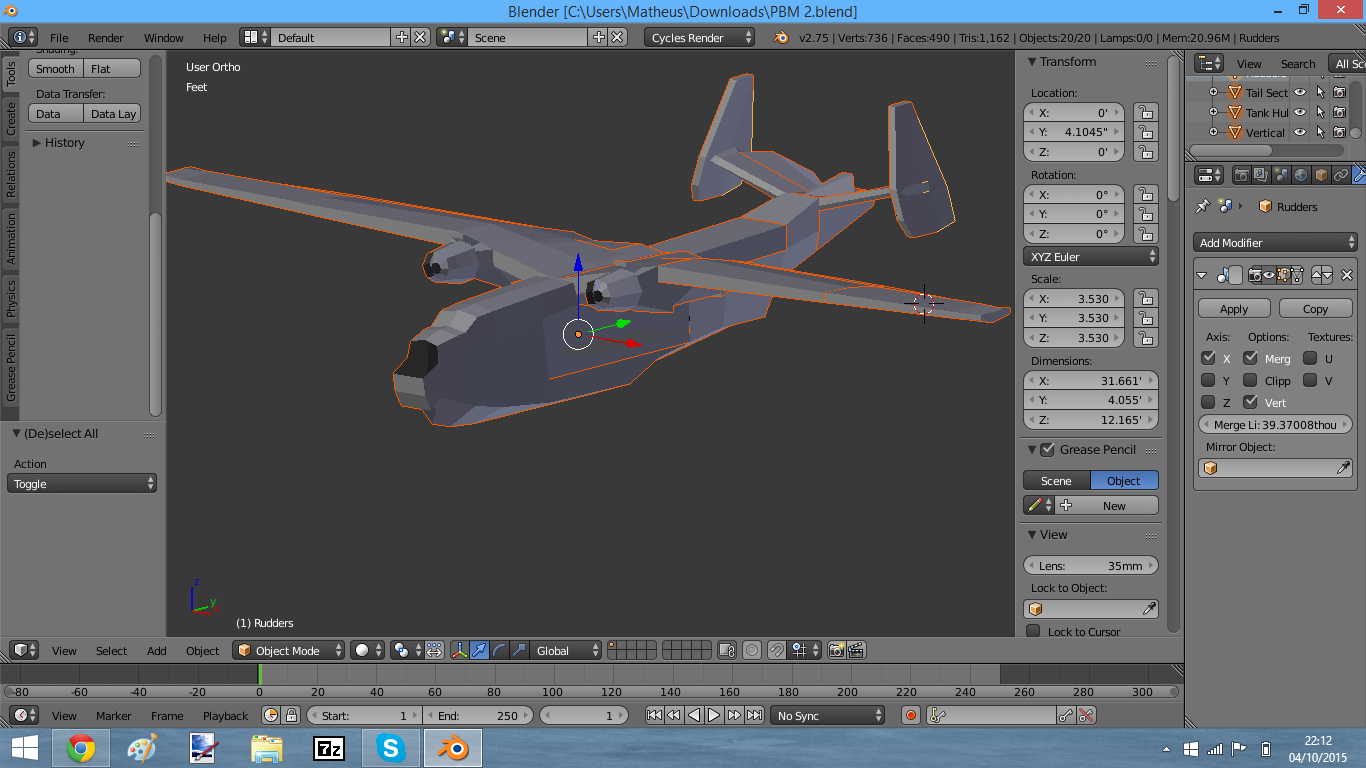This screenshot has width=1366, height=768.
Task: Switch to the Physics tab in tool shelf
Action: point(11,299)
